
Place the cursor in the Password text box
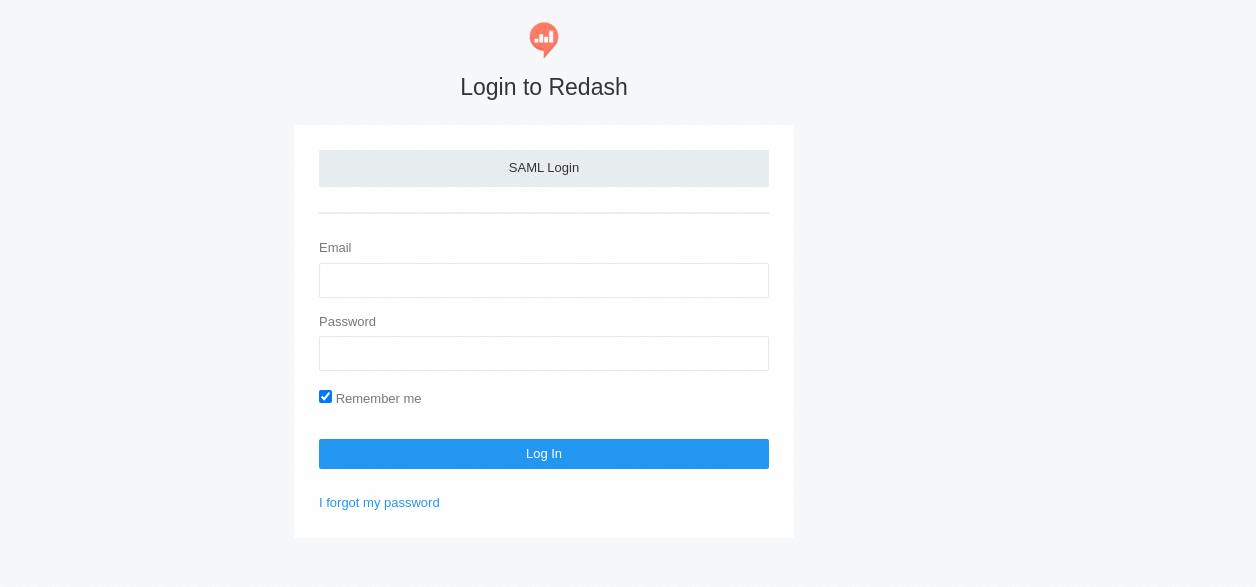pyautogui.click(x=543, y=353)
